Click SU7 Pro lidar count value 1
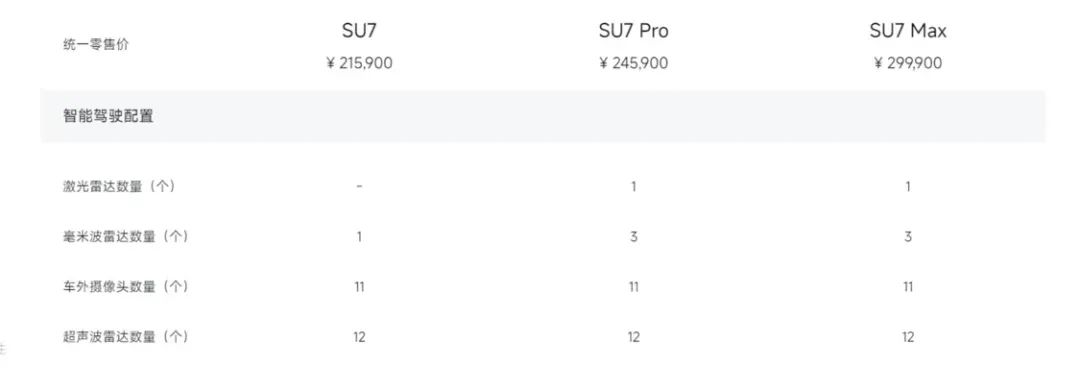1080x369 pixels. 633,187
